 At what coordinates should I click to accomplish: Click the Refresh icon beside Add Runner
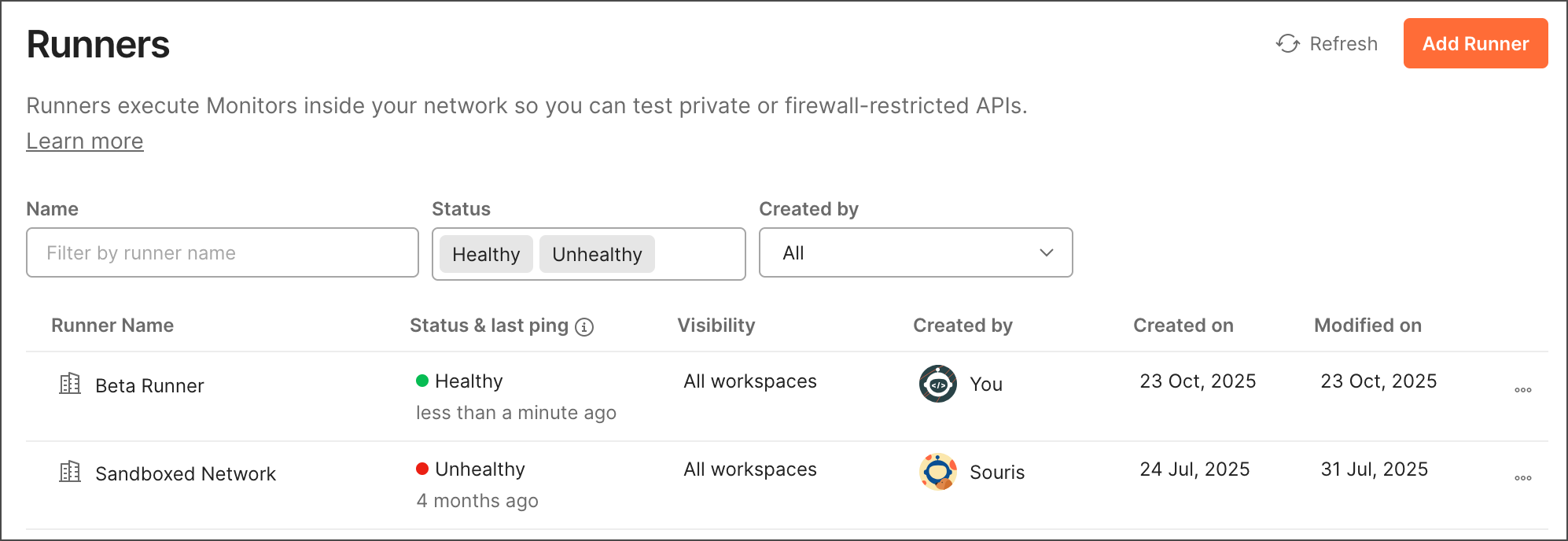[x=1287, y=44]
